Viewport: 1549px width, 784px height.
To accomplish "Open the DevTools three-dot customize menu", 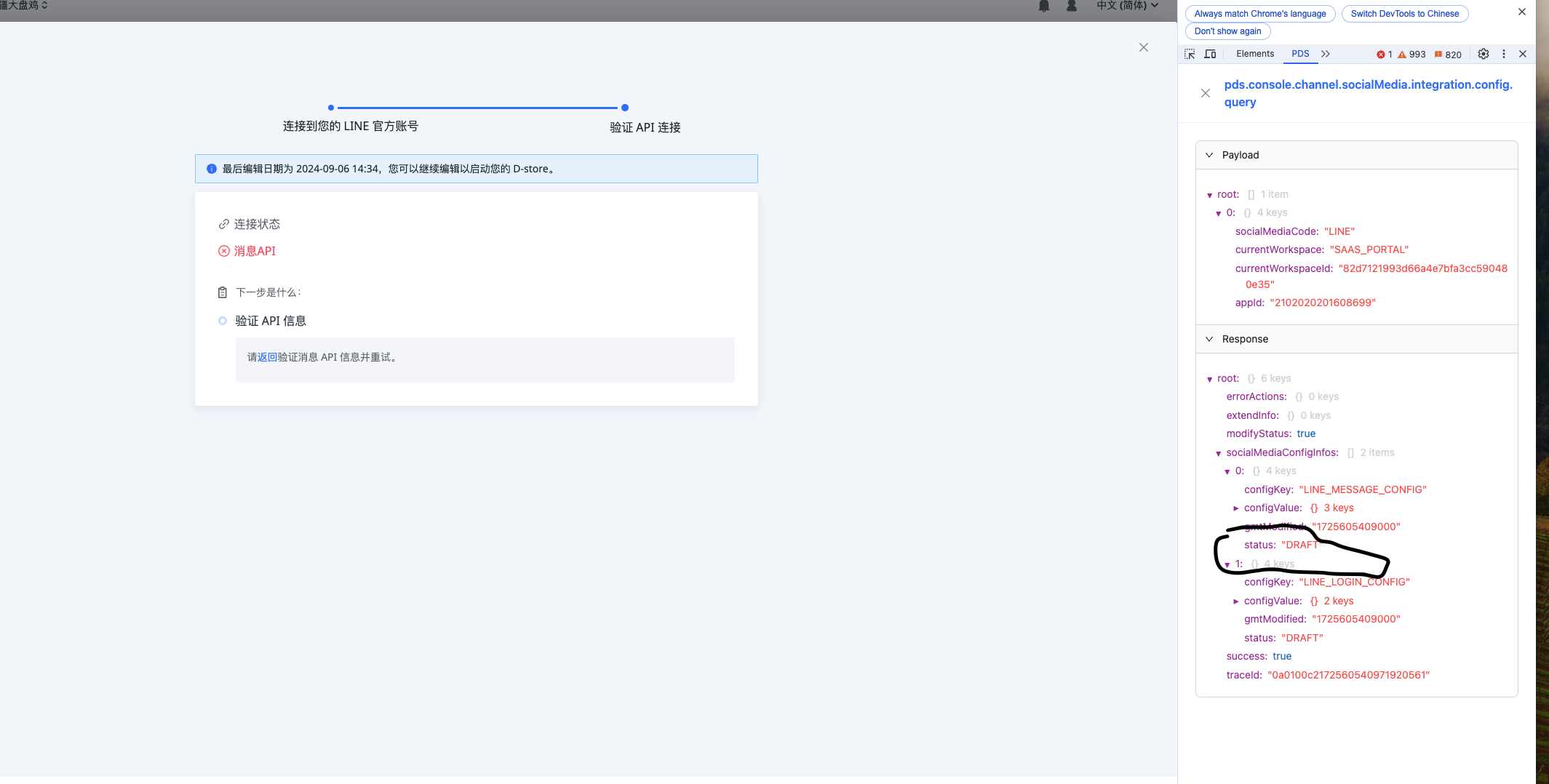I will [1502, 54].
